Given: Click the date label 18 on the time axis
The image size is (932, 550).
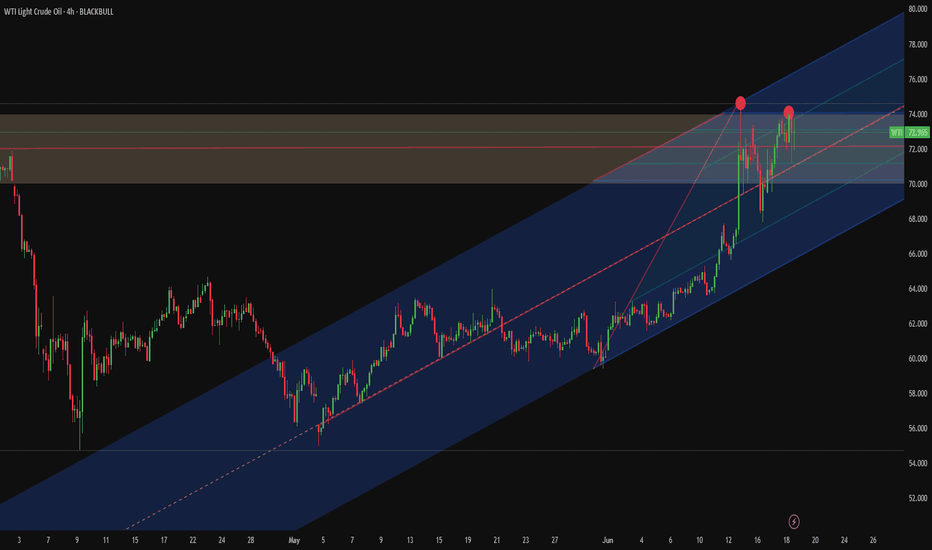Looking at the screenshot, I should click(786, 540).
